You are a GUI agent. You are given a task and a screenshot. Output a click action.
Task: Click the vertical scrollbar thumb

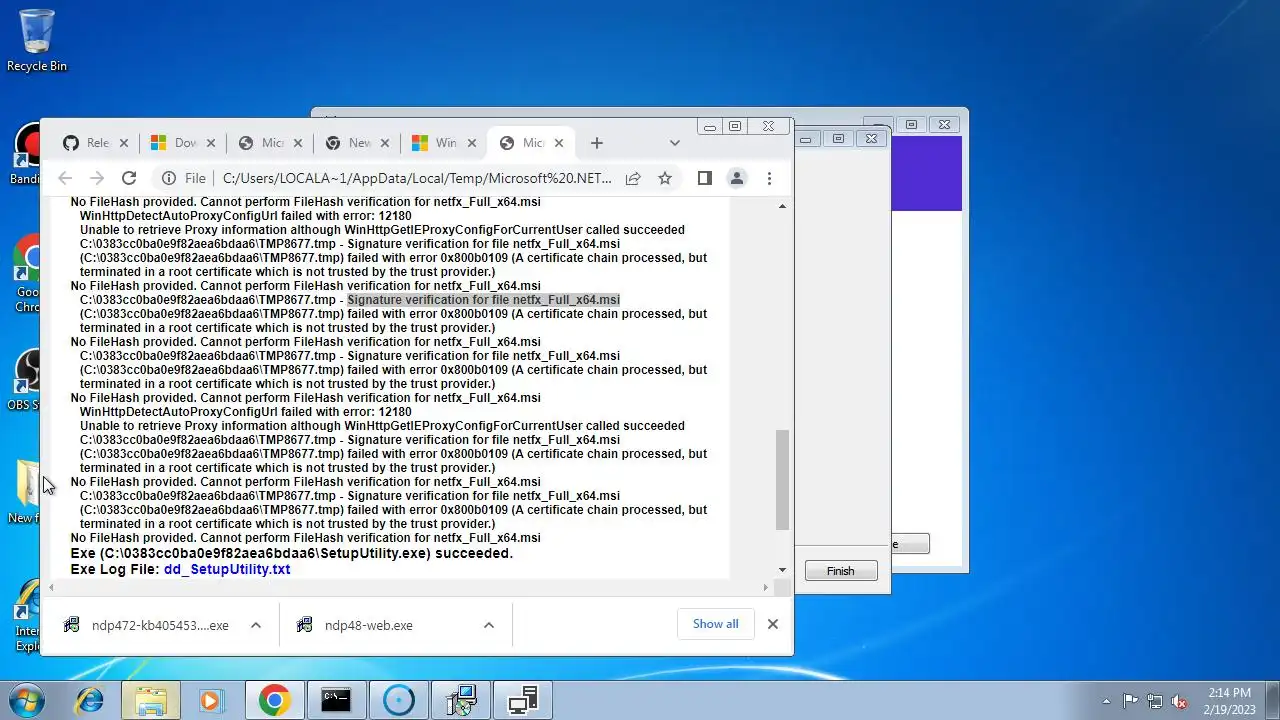(782, 480)
